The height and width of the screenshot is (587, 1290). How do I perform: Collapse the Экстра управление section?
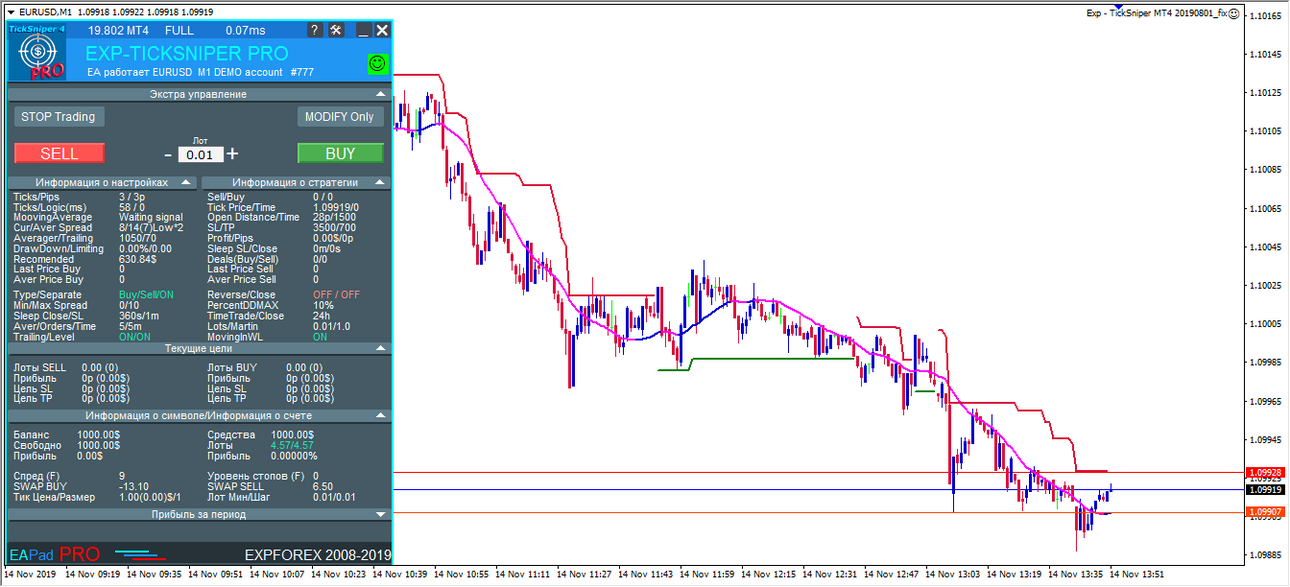click(x=381, y=94)
